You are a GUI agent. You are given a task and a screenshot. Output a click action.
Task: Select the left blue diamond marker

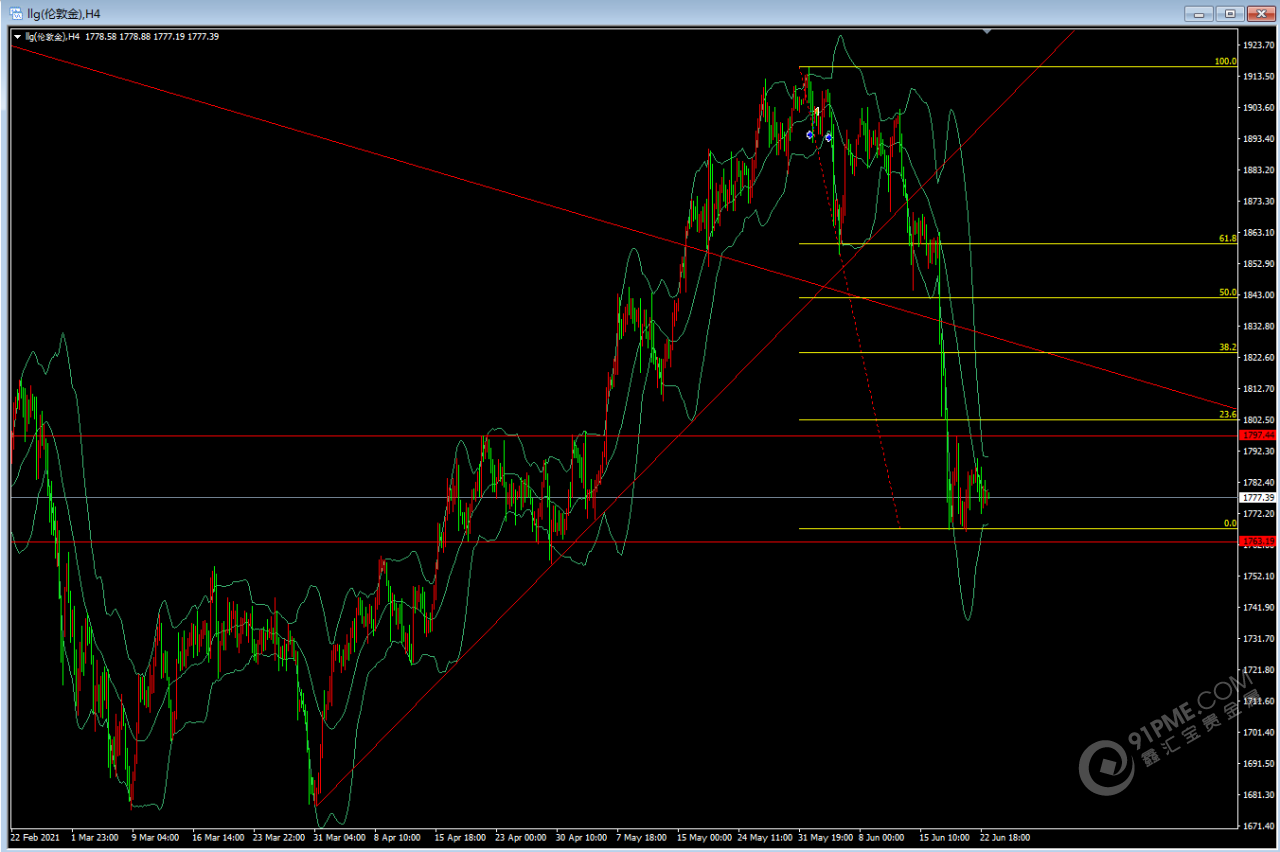point(810,134)
